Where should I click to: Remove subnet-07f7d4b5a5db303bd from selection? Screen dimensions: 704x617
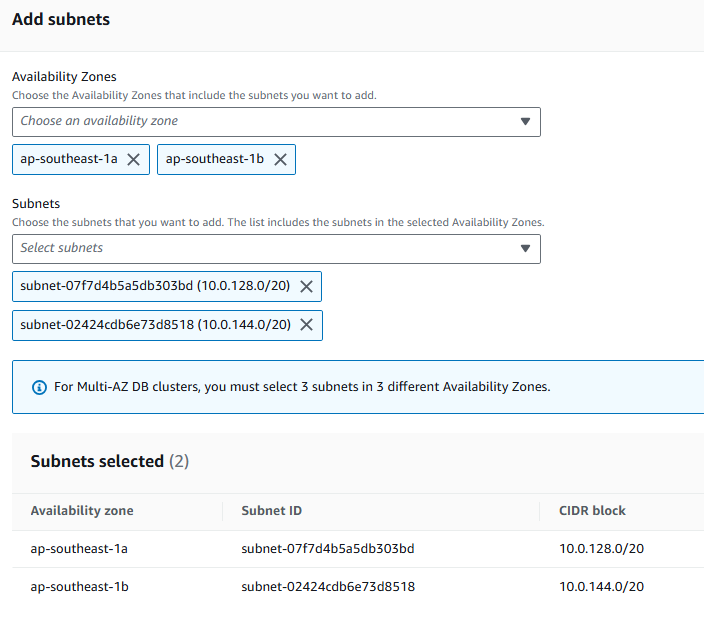[x=306, y=287]
